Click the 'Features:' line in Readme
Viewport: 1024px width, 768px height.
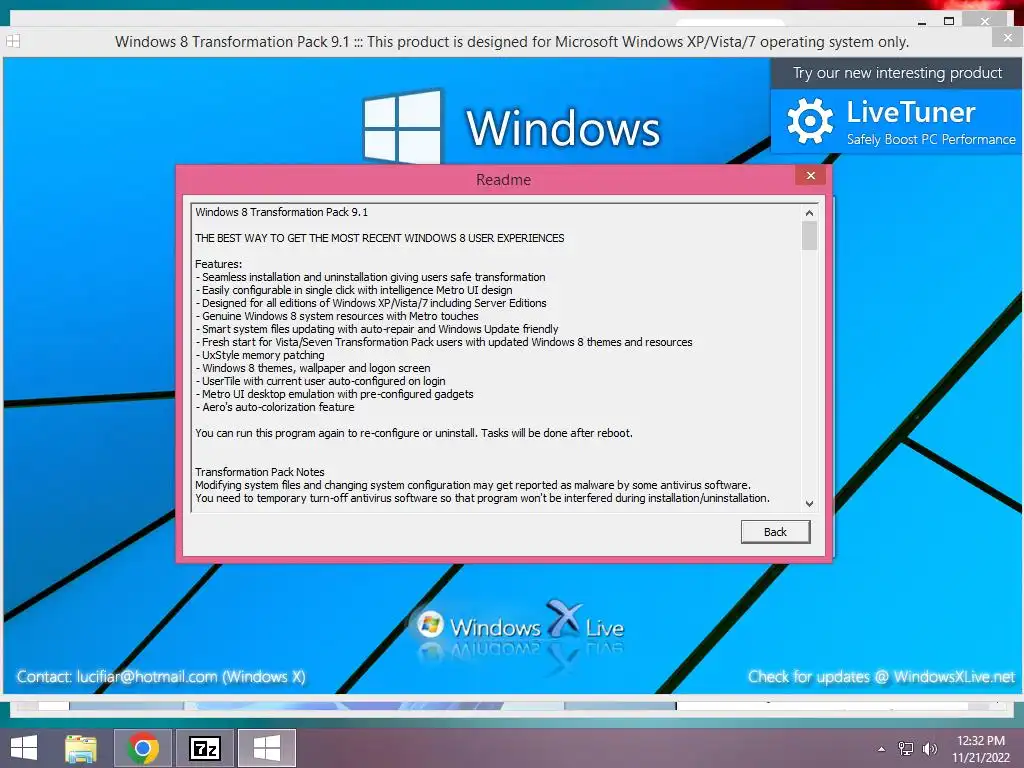[x=219, y=264]
